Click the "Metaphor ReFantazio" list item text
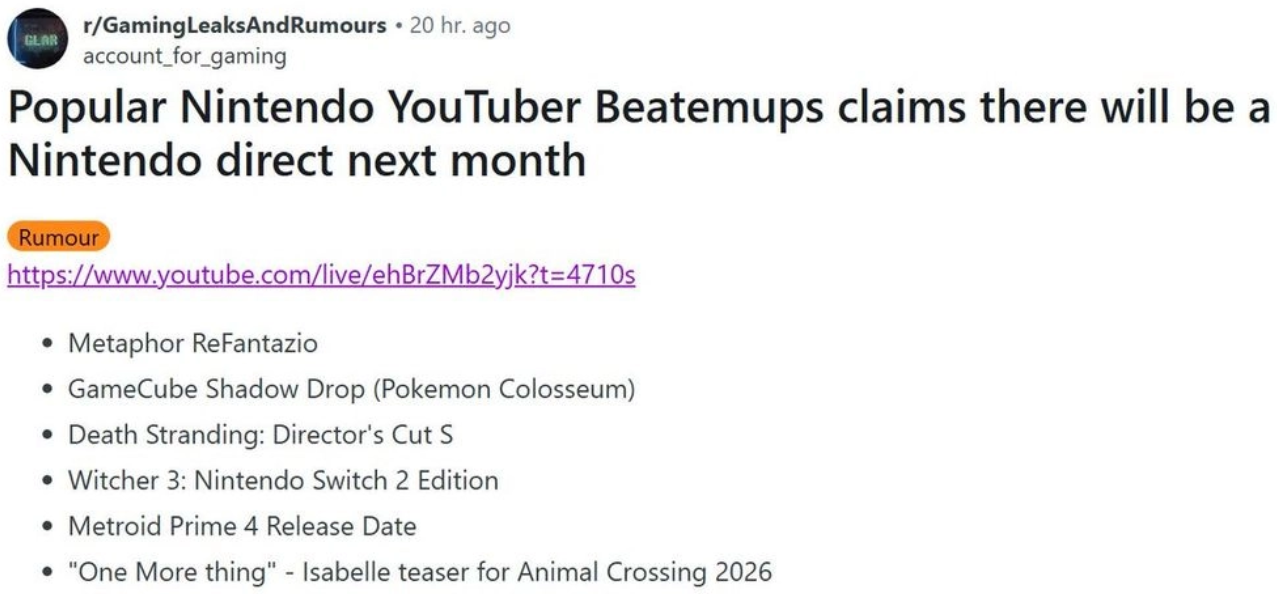 192,344
